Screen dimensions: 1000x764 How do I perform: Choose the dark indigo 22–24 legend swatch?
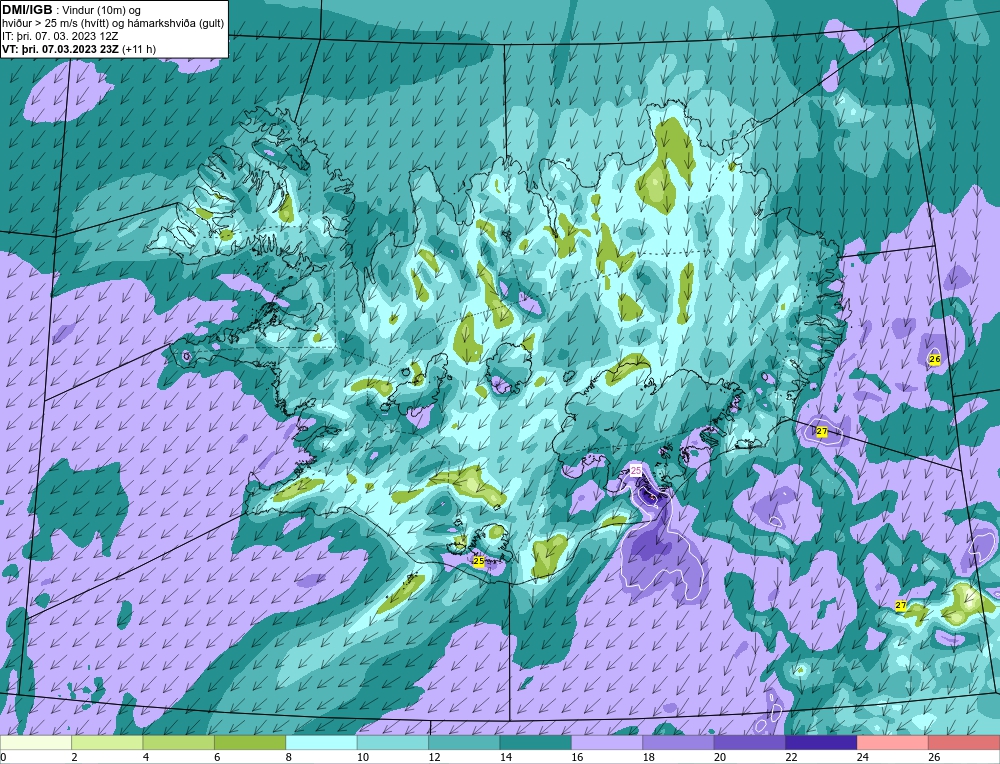(x=821, y=743)
